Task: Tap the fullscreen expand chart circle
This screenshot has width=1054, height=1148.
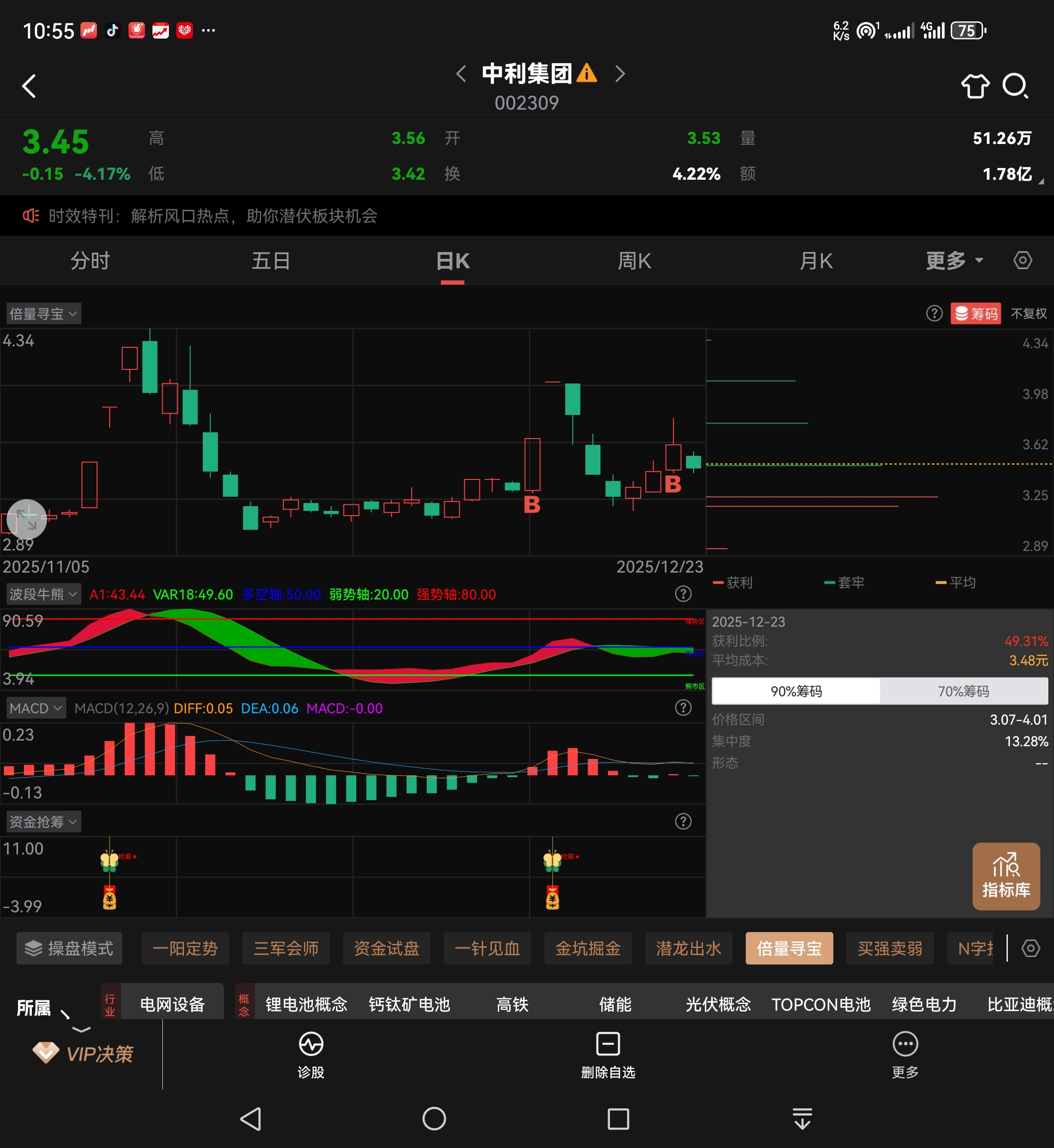Action: [27, 519]
